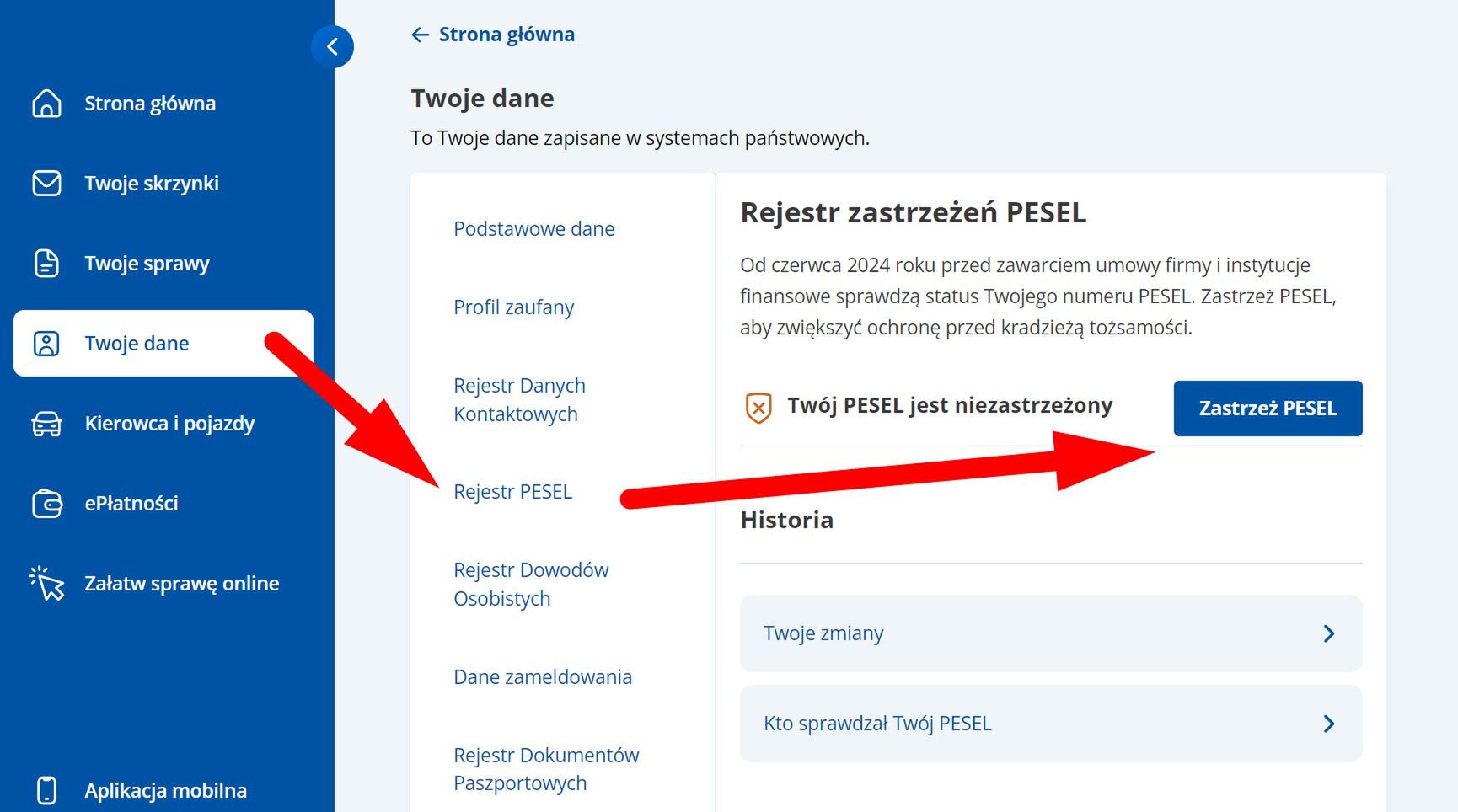The height and width of the screenshot is (812, 1458).
Task: Open Twoje skrzynki via the envelope icon
Action: point(46,183)
